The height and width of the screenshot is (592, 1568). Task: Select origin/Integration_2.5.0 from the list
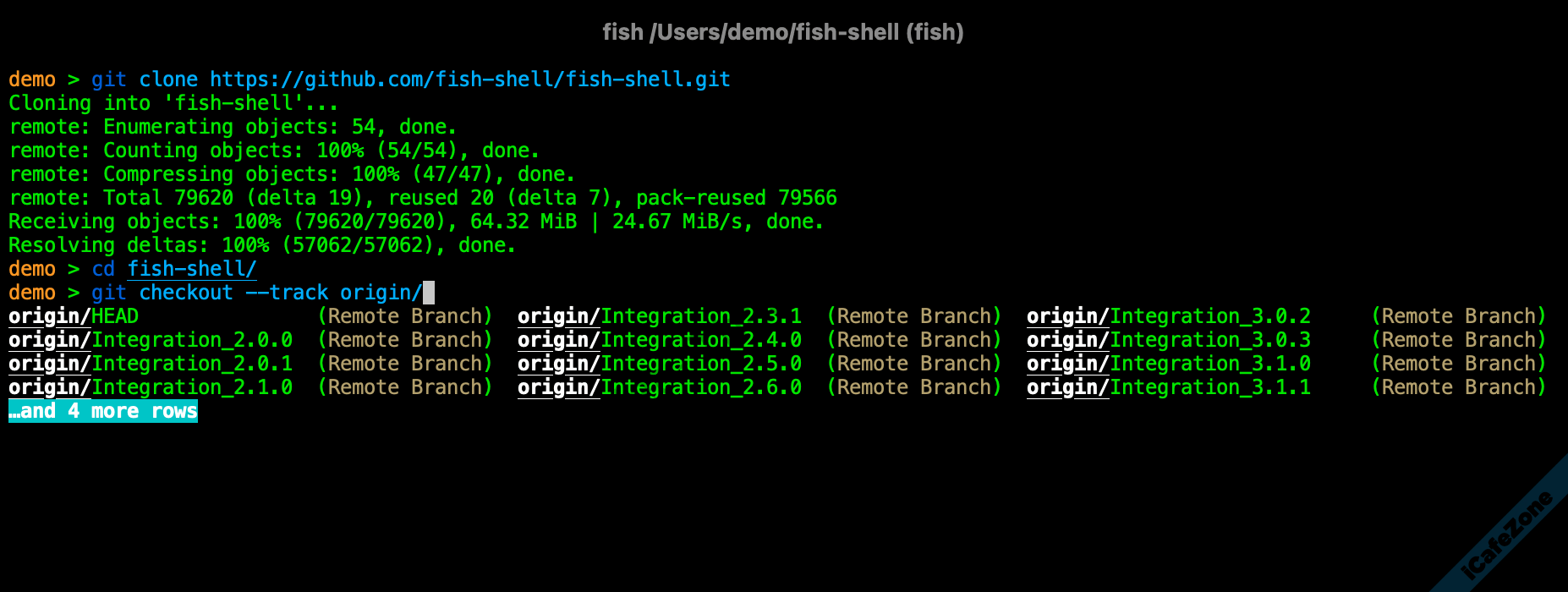tap(660, 364)
